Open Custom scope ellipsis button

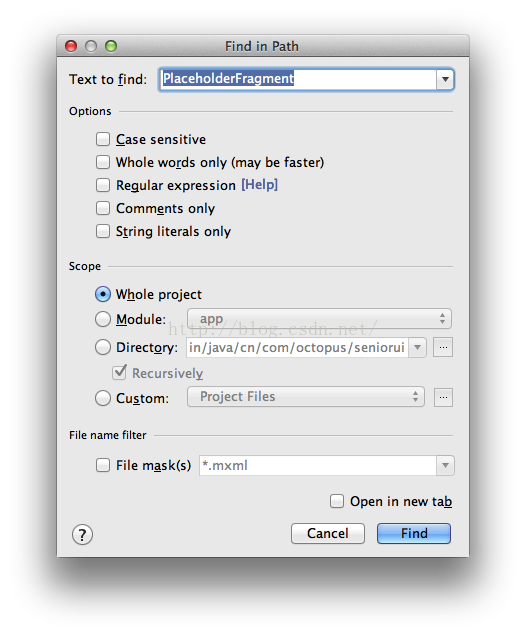pyautogui.click(x=443, y=398)
